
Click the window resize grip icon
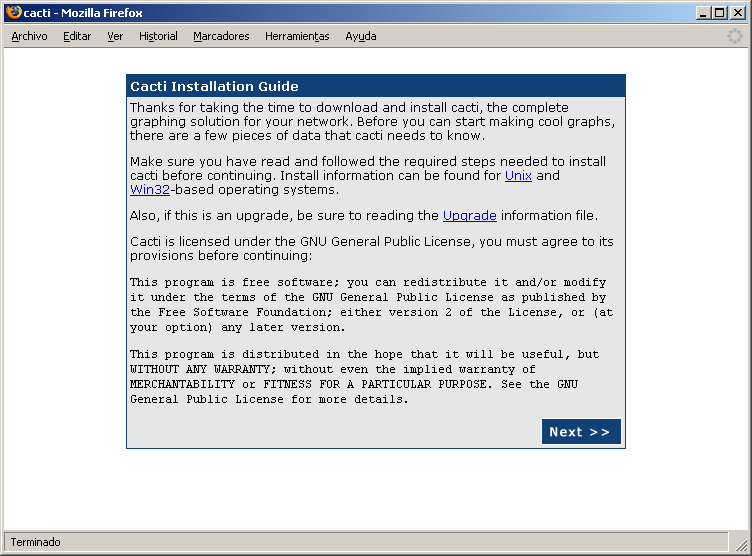741,544
